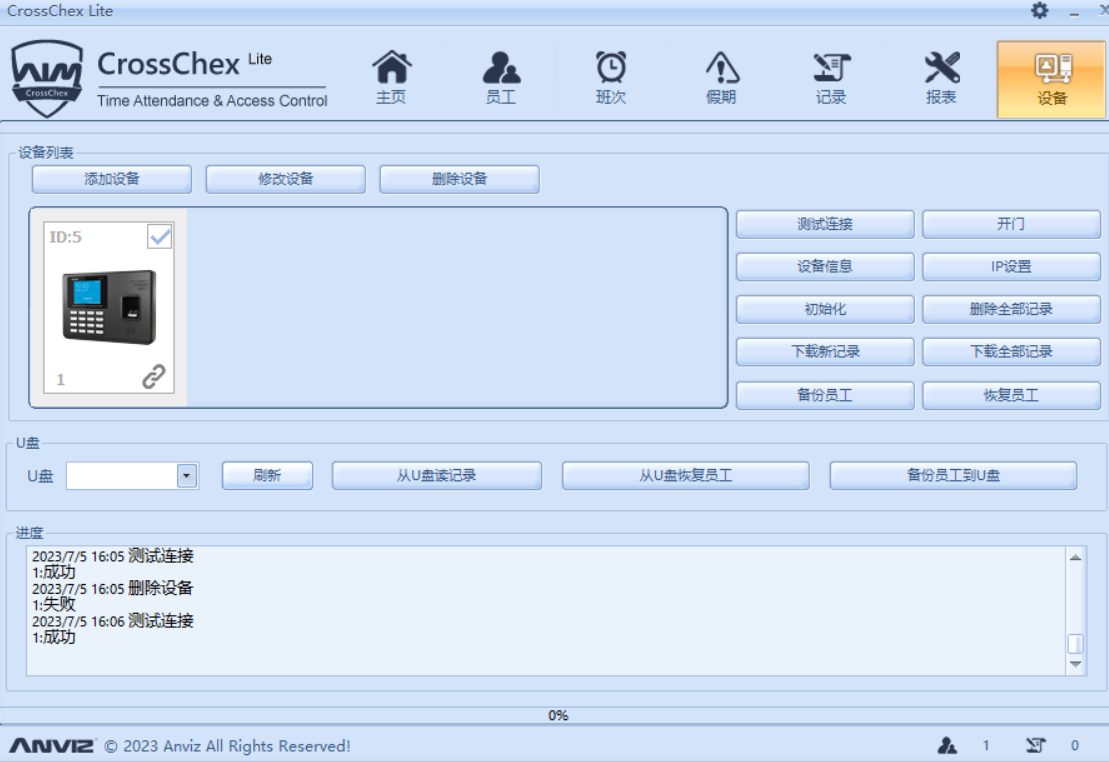Viewport: 1109px width, 762px height.
Task: Click the U盘 combo box field
Action: tap(132, 475)
